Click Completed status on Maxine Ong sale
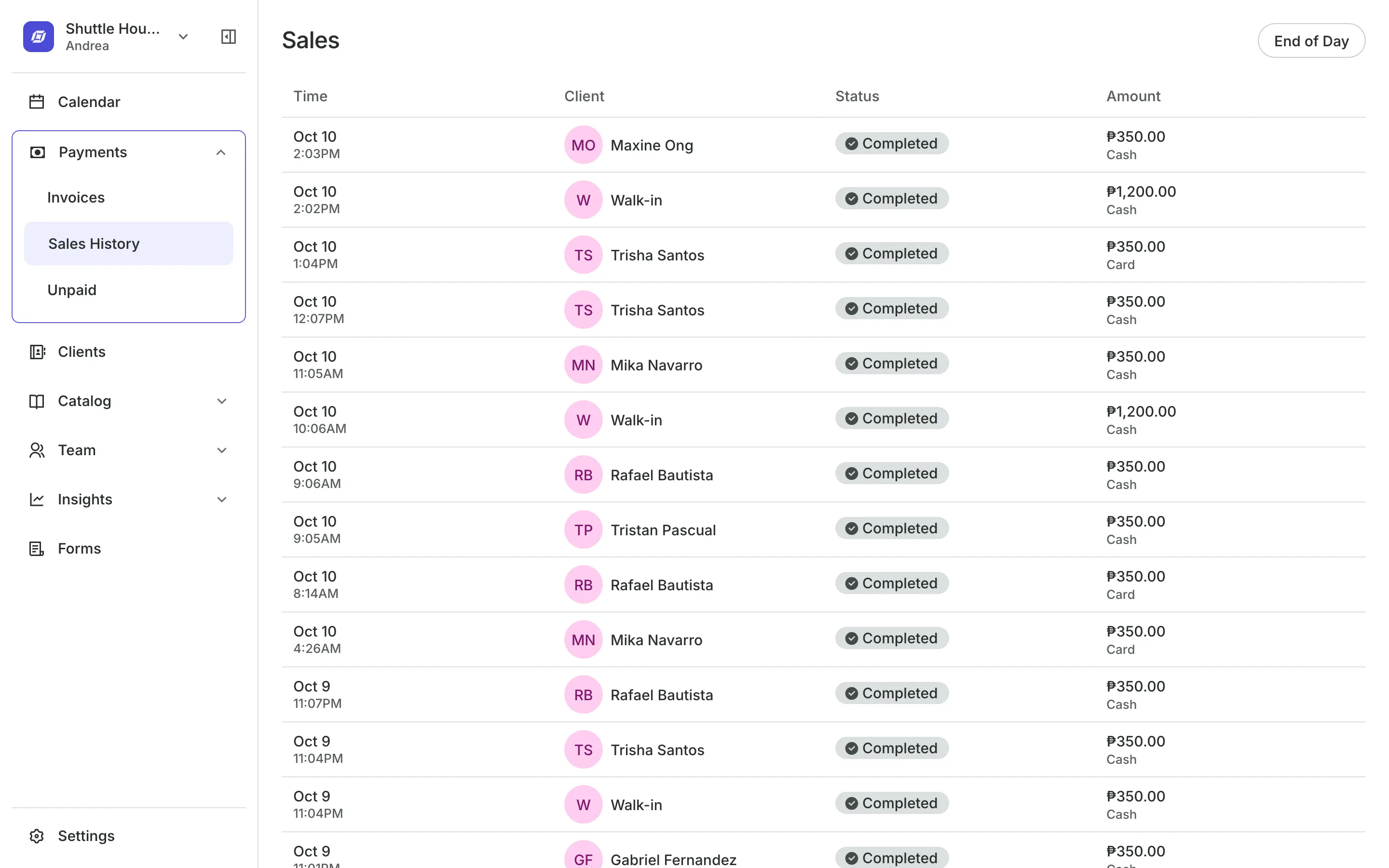Viewport: 1389px width, 868px height. pos(891,144)
